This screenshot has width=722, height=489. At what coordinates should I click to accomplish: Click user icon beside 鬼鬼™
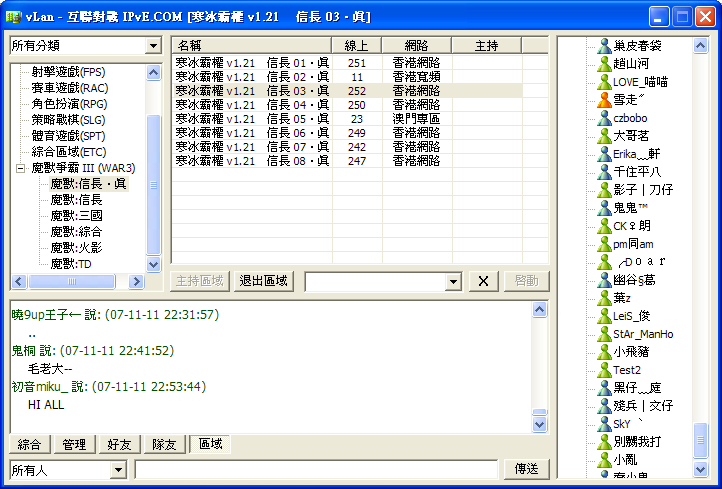pos(604,208)
